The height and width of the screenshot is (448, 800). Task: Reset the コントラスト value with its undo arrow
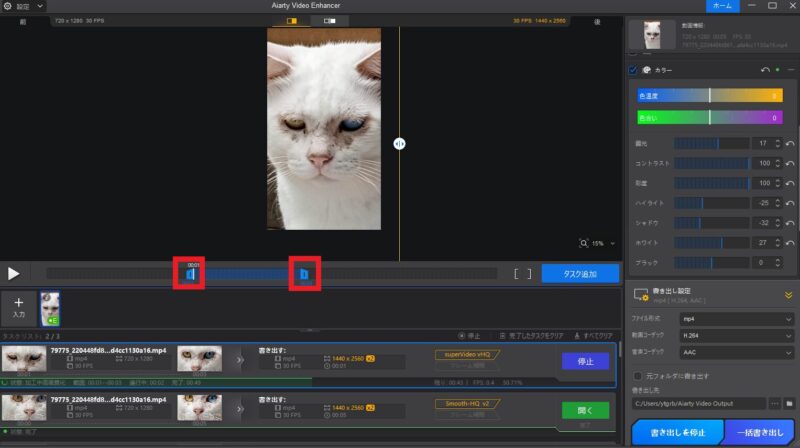(x=790, y=163)
